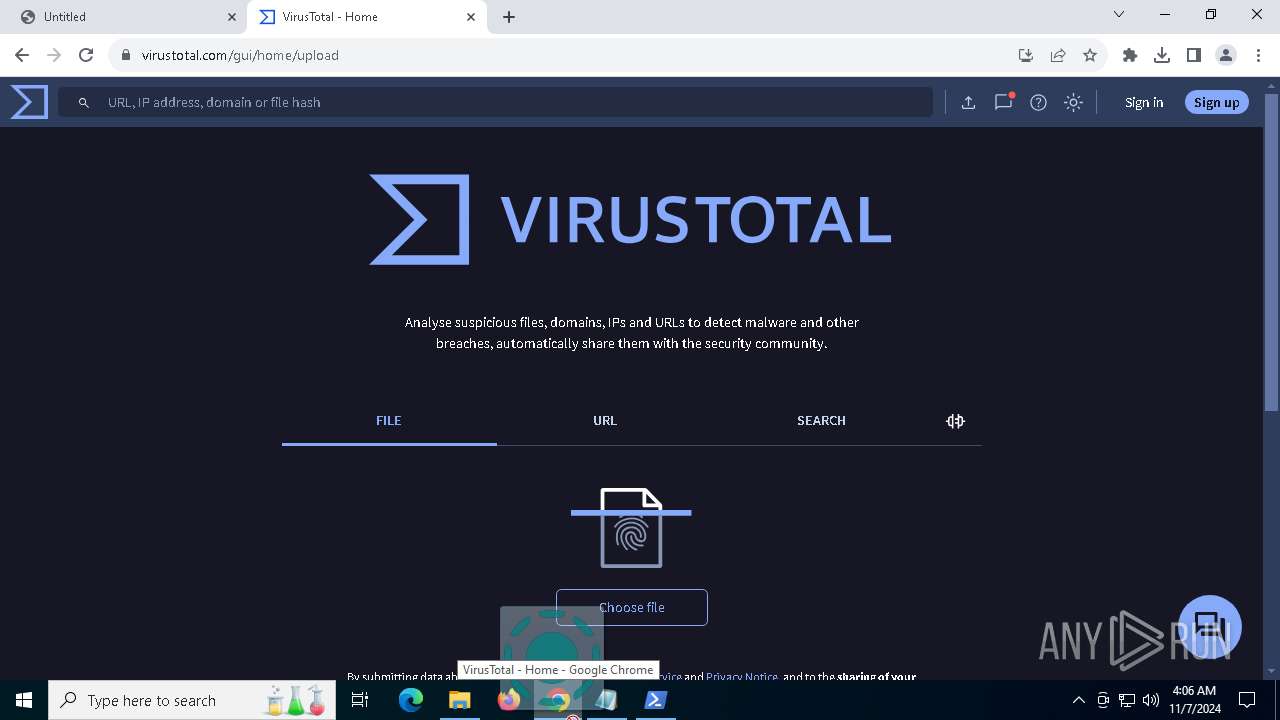Open the notifications speech bubble icon
The image size is (1280, 720).
1003,102
